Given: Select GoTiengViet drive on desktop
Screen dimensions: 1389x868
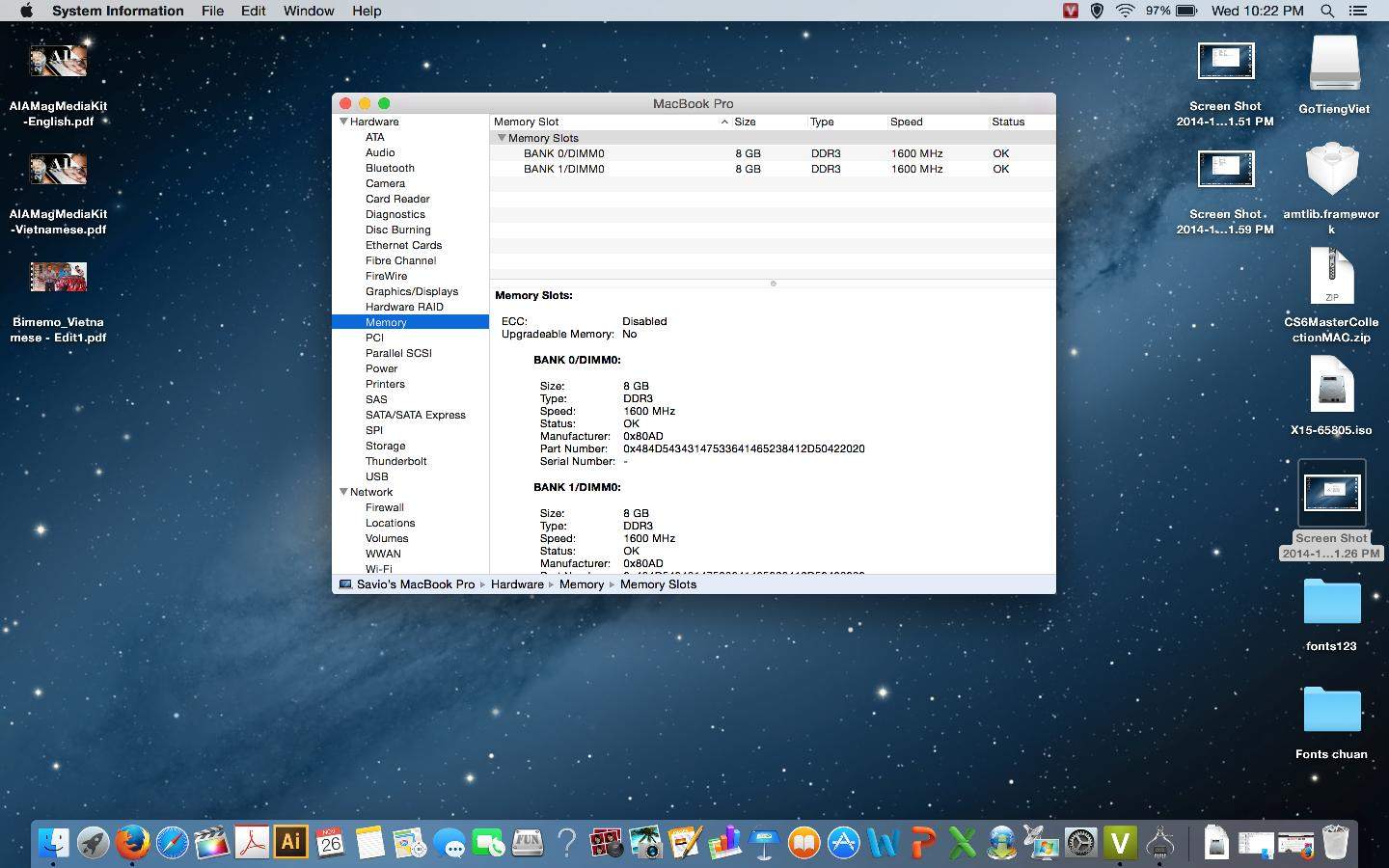Looking at the screenshot, I should coord(1334,75).
